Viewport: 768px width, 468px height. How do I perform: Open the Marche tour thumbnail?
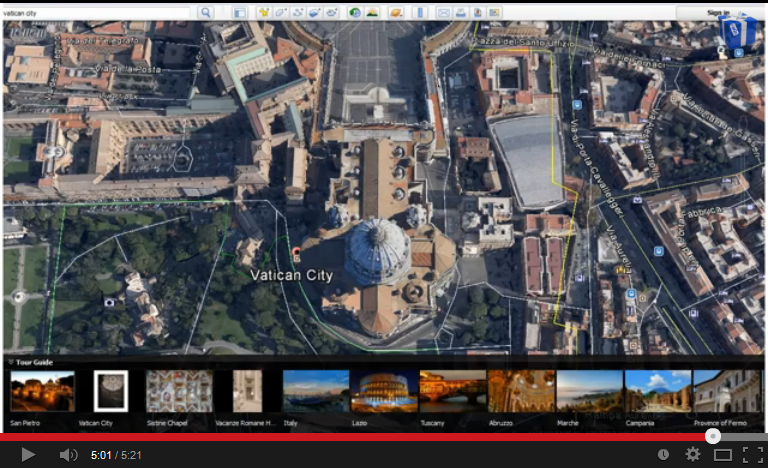click(589, 391)
